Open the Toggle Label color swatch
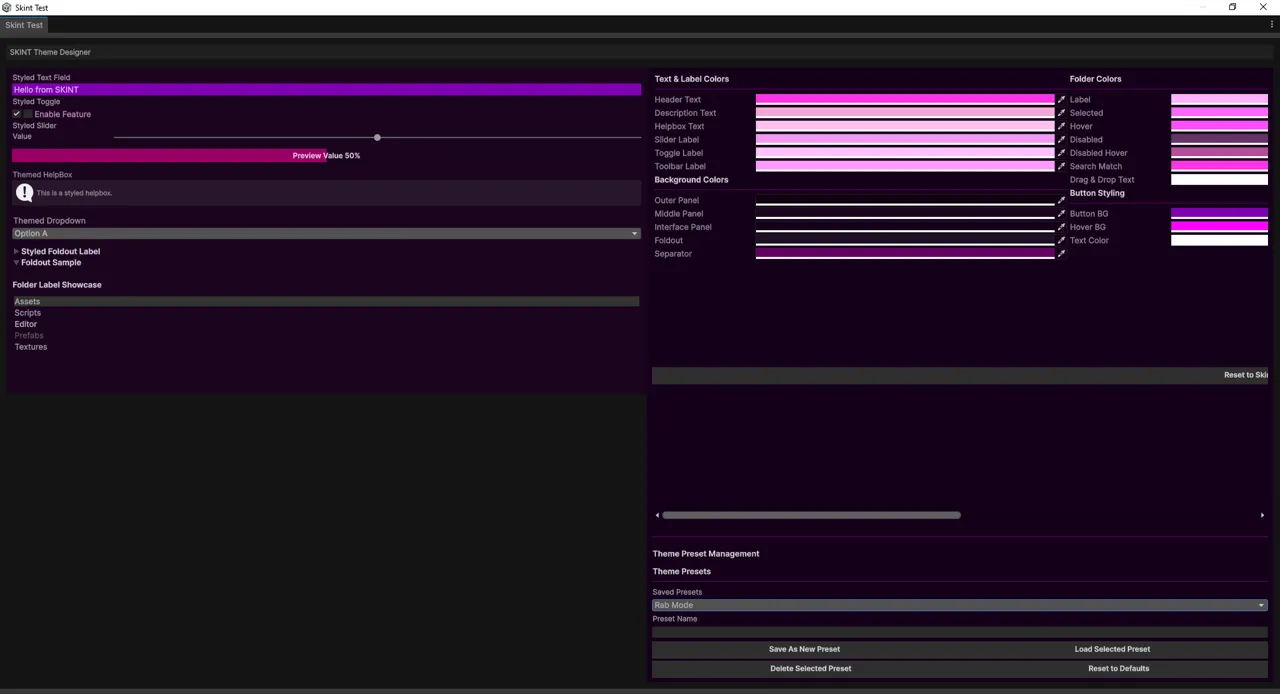The width and height of the screenshot is (1280, 694). tap(905, 153)
